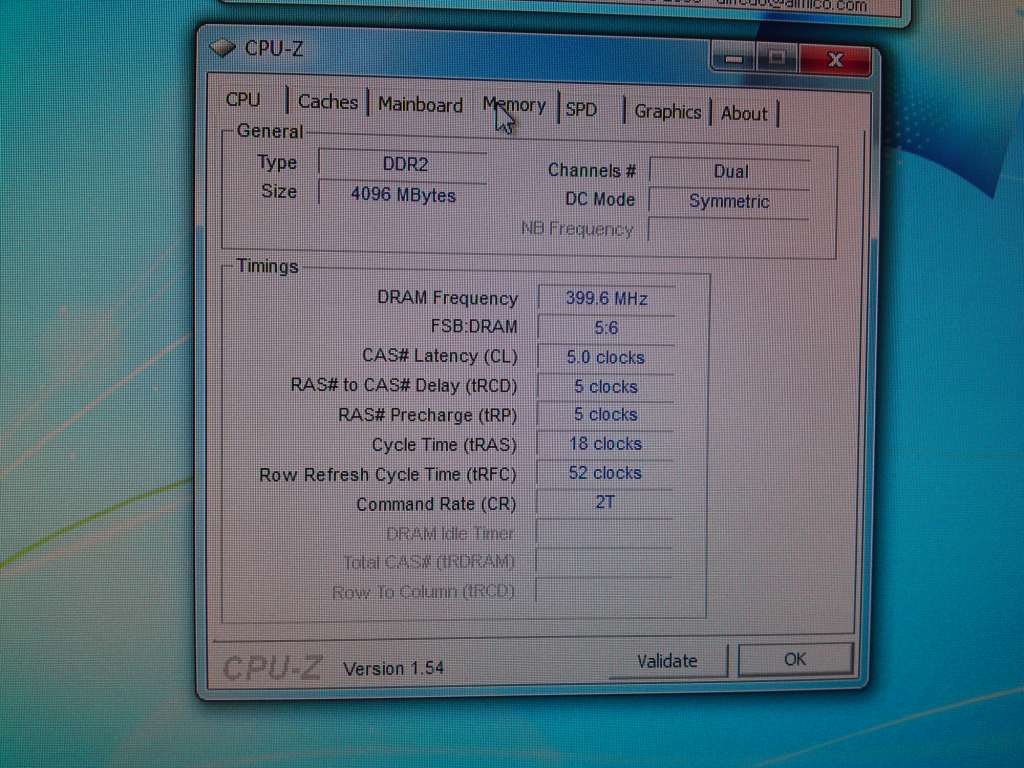Click the 52 clocks tRFC value
1024x768 pixels.
[605, 473]
